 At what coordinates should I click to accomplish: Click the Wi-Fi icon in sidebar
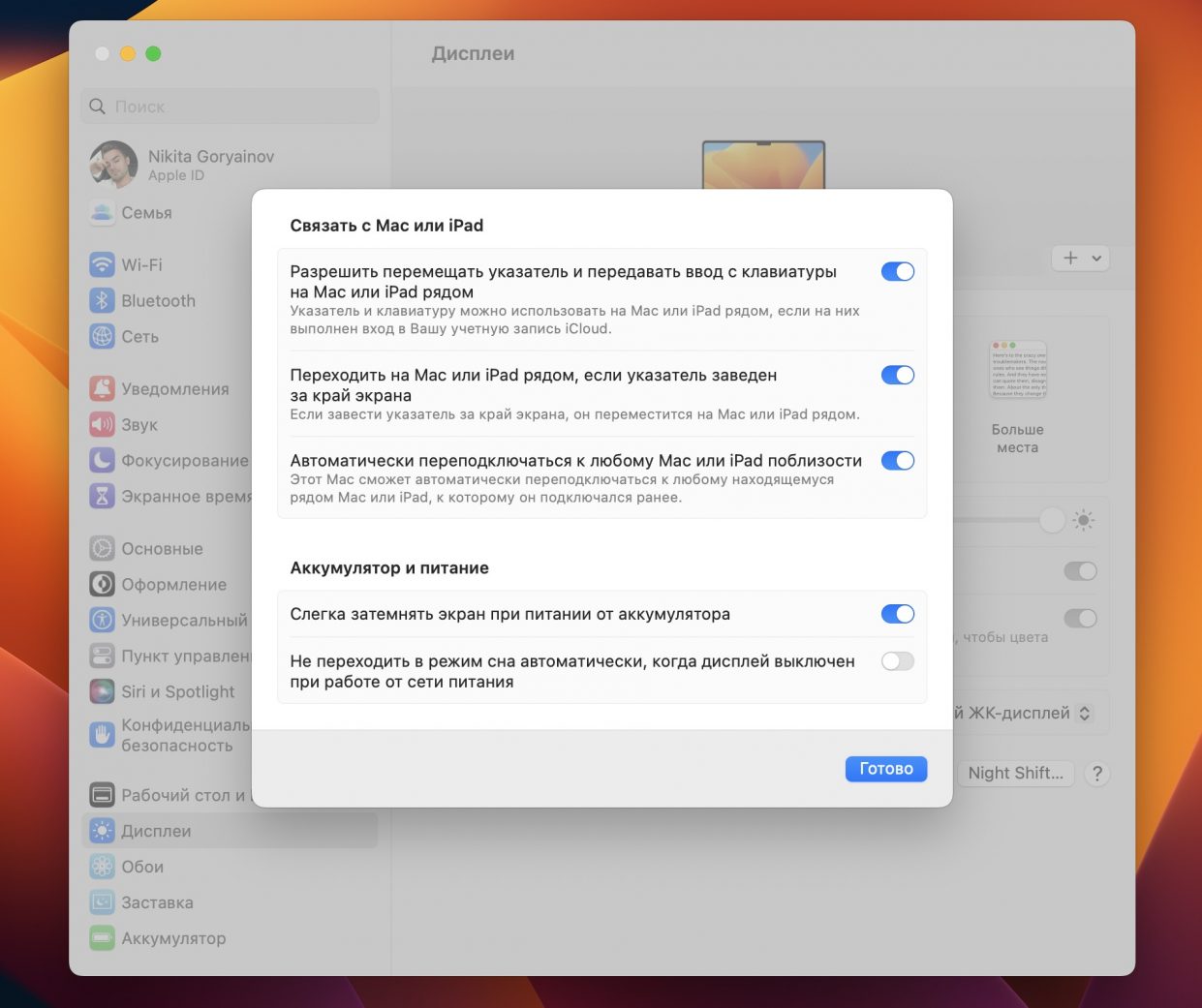pyautogui.click(x=102, y=264)
